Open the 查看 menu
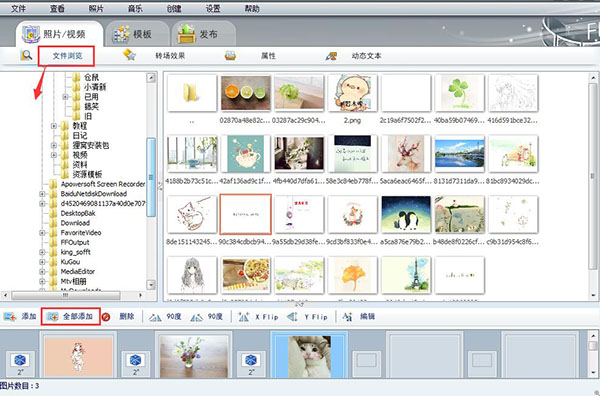The width and height of the screenshot is (600, 396). pos(57,8)
